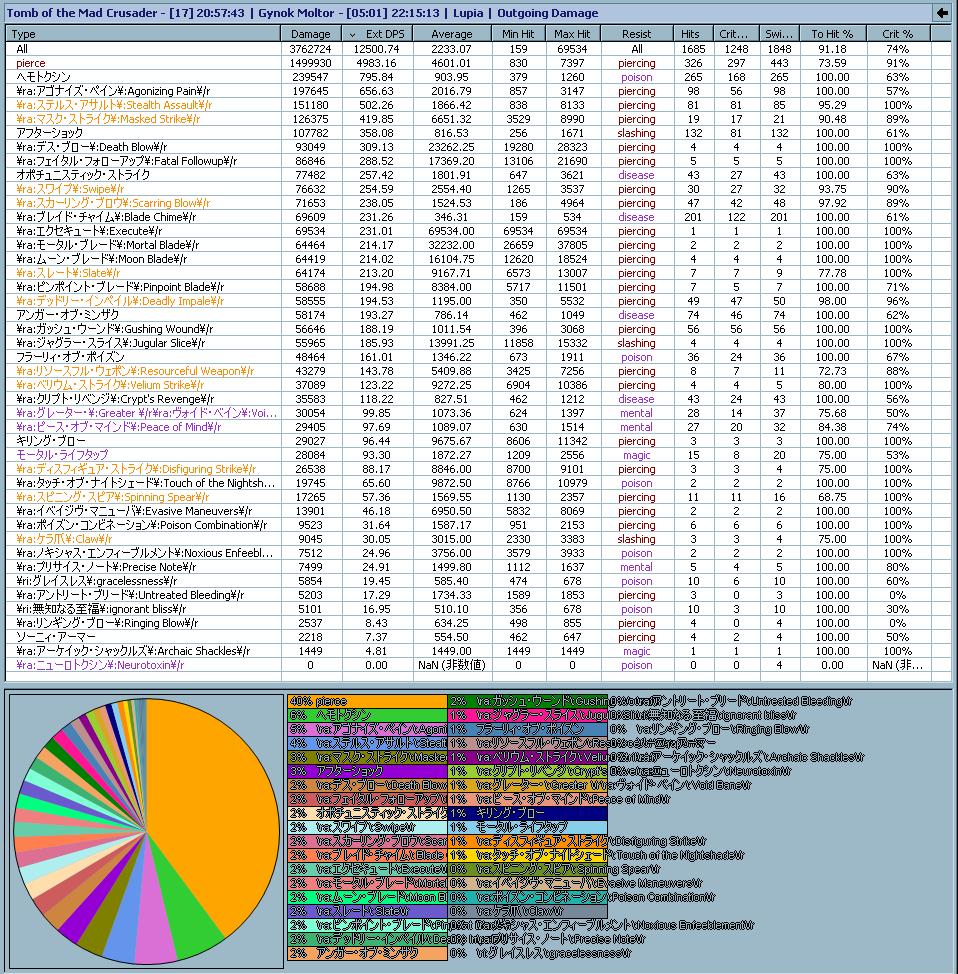This screenshot has height=974, width=958.
Task: Select the Gushing Wound row
Action: tap(478, 329)
